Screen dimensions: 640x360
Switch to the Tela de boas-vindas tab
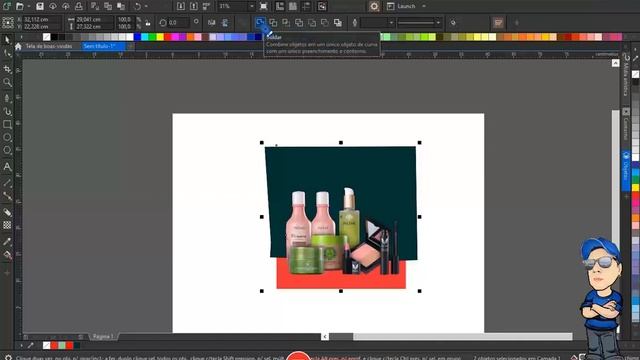click(49, 46)
